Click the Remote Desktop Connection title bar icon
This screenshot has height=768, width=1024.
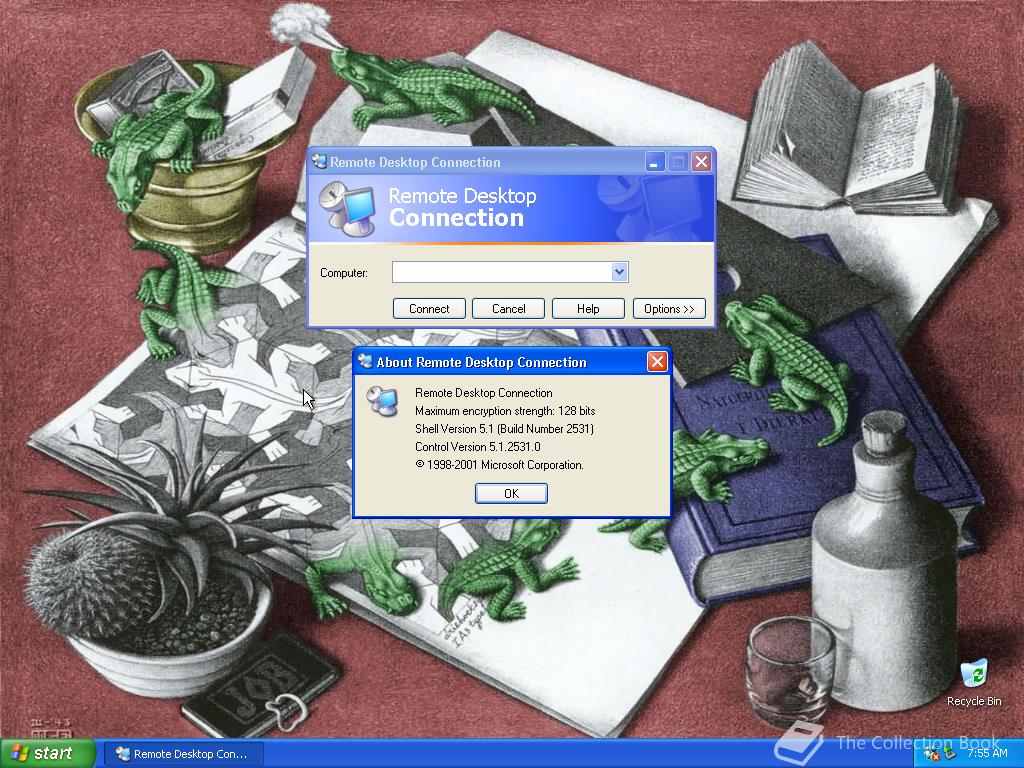pos(319,161)
